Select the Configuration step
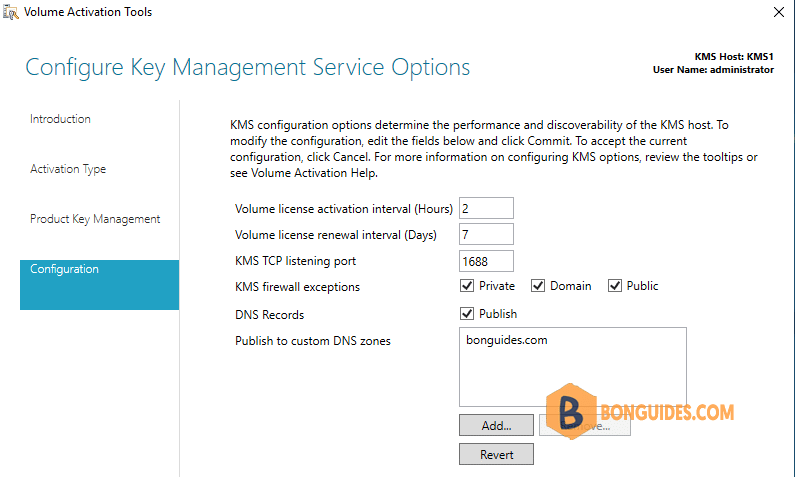Viewport: 795px width, 477px height. [x=99, y=285]
